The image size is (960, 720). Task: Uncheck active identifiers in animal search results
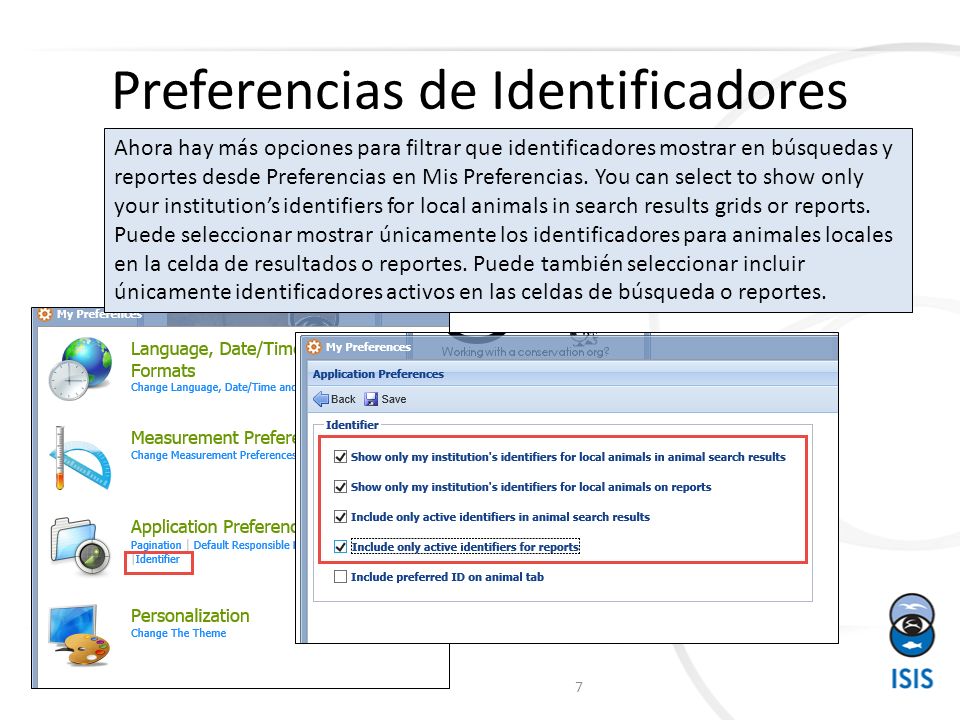[340, 517]
